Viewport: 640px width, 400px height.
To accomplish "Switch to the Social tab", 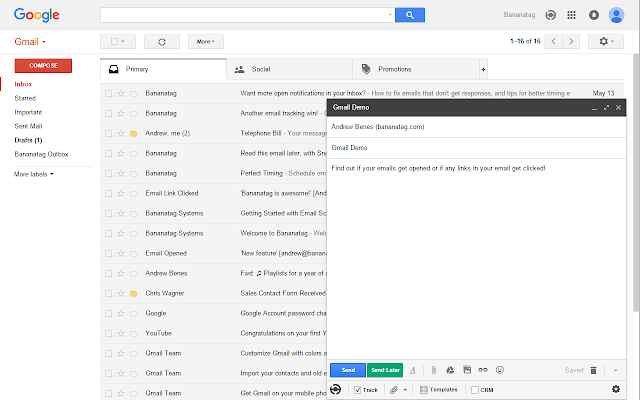I will [289, 69].
